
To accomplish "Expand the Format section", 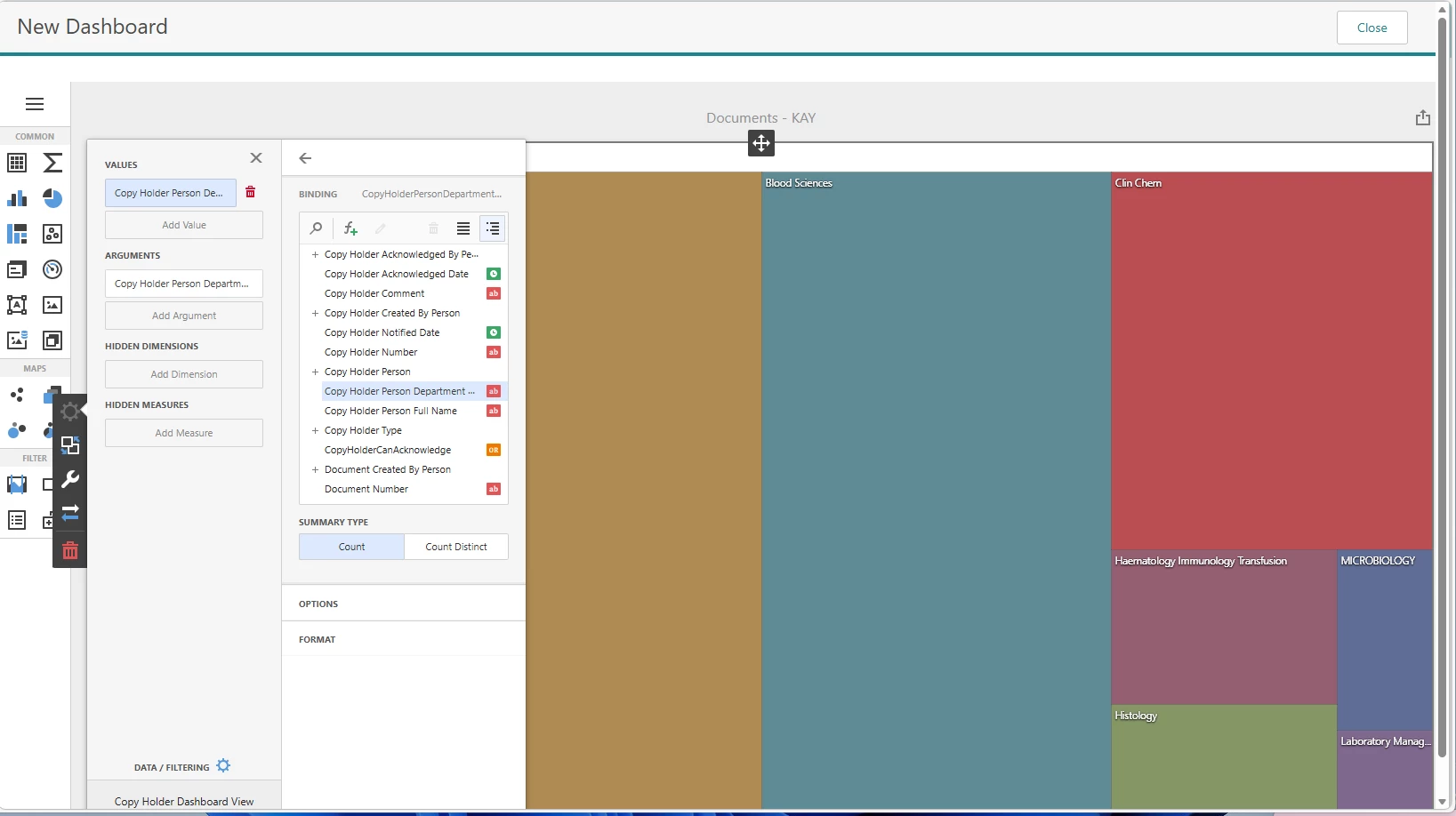I will pos(404,639).
